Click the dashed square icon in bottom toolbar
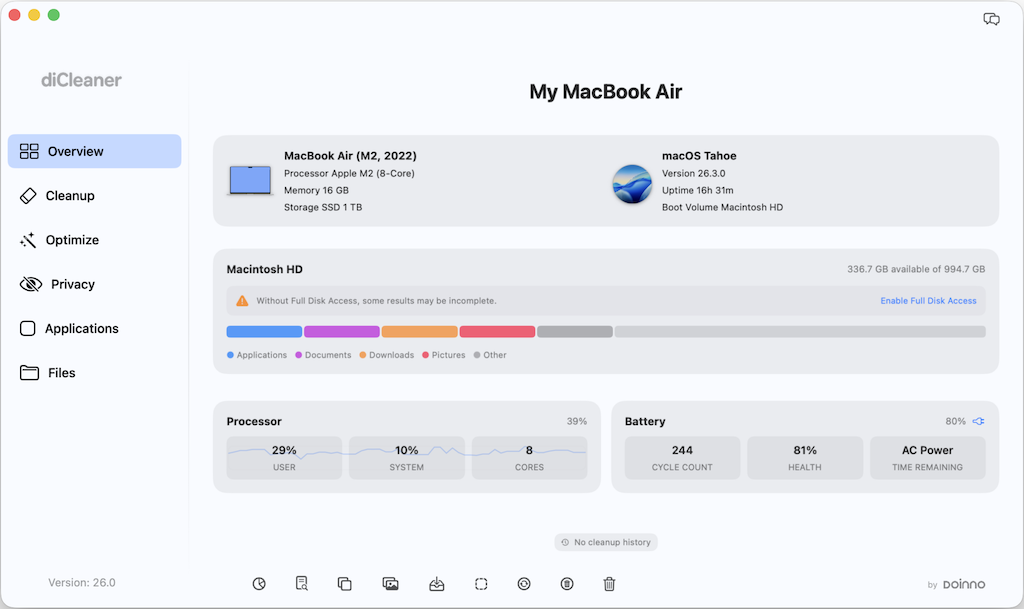Viewport: 1024px width, 609px height. [x=481, y=584]
